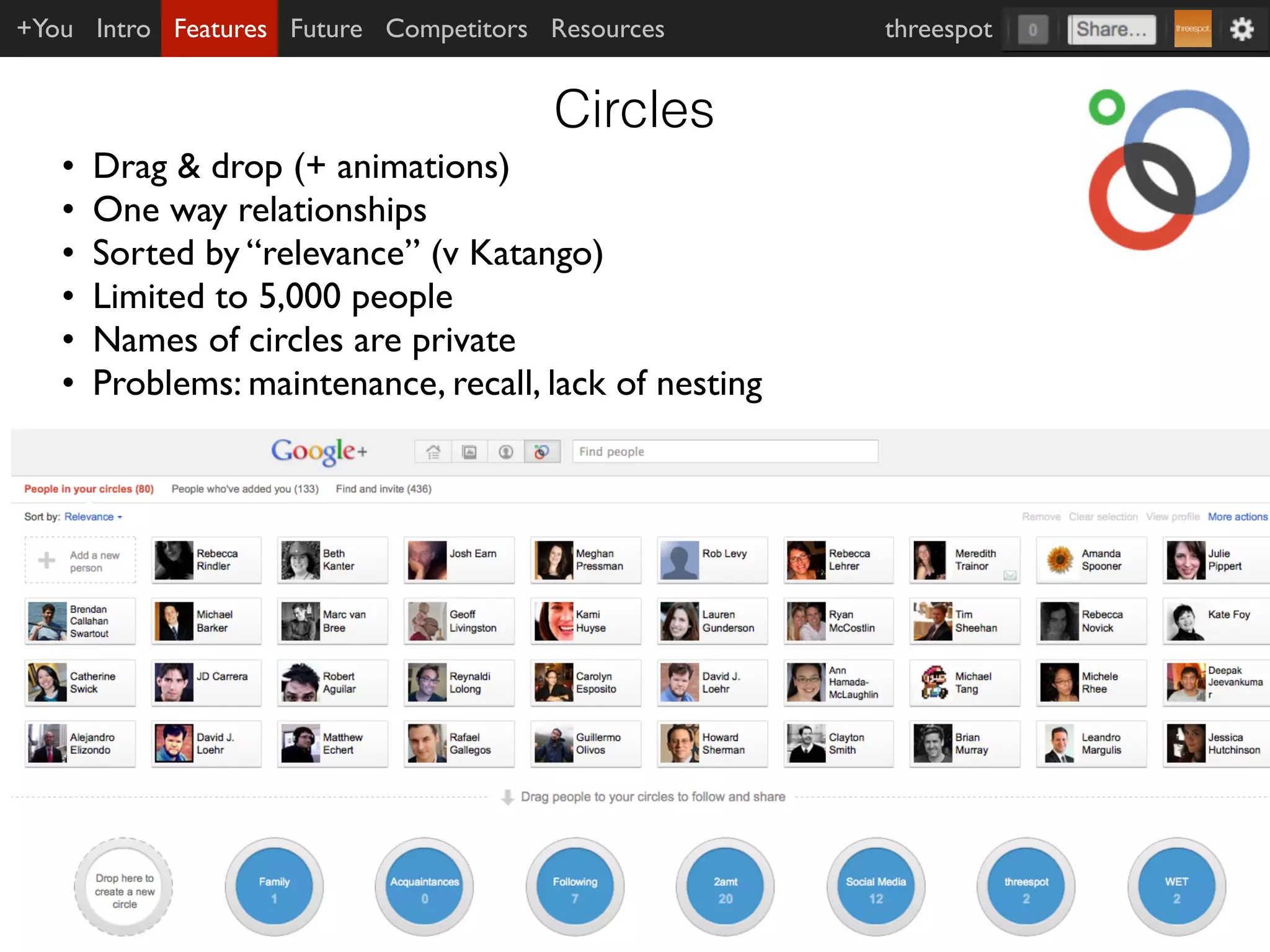Select Lauren Gunderson's person card
The image size is (1270, 952).
[713, 621]
